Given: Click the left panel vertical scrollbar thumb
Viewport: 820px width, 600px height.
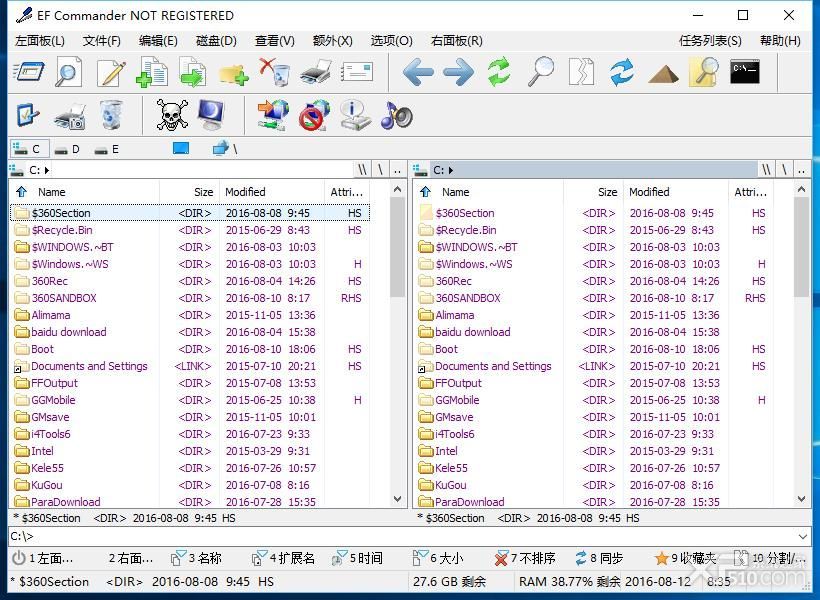Looking at the screenshot, I should pyautogui.click(x=397, y=247).
